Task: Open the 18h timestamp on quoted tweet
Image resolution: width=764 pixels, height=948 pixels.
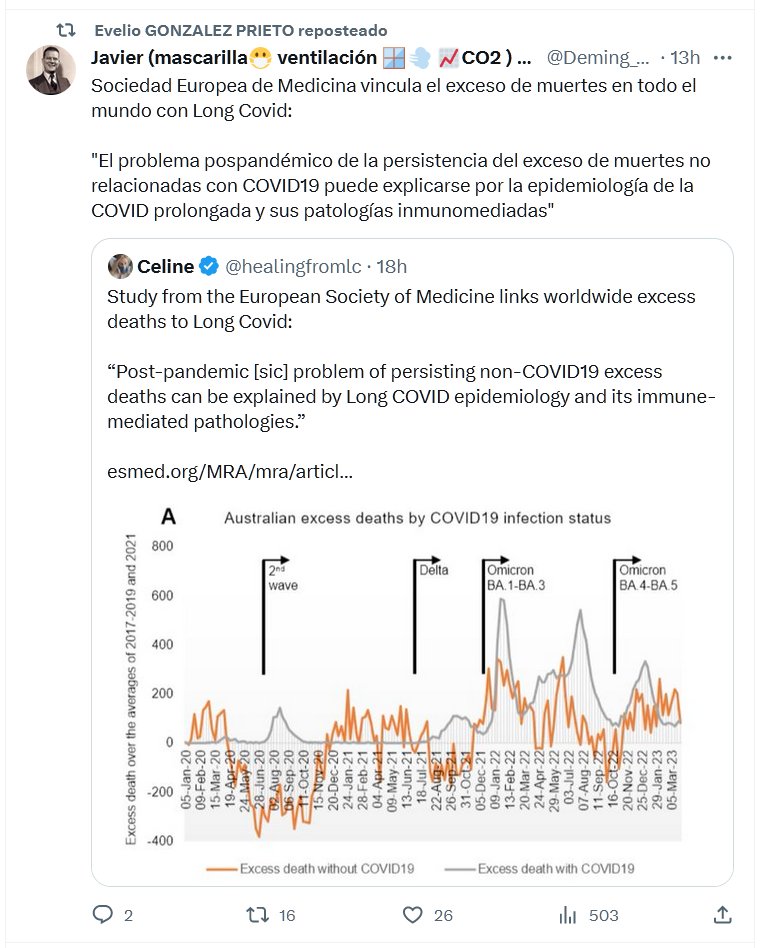Action: pos(390,266)
